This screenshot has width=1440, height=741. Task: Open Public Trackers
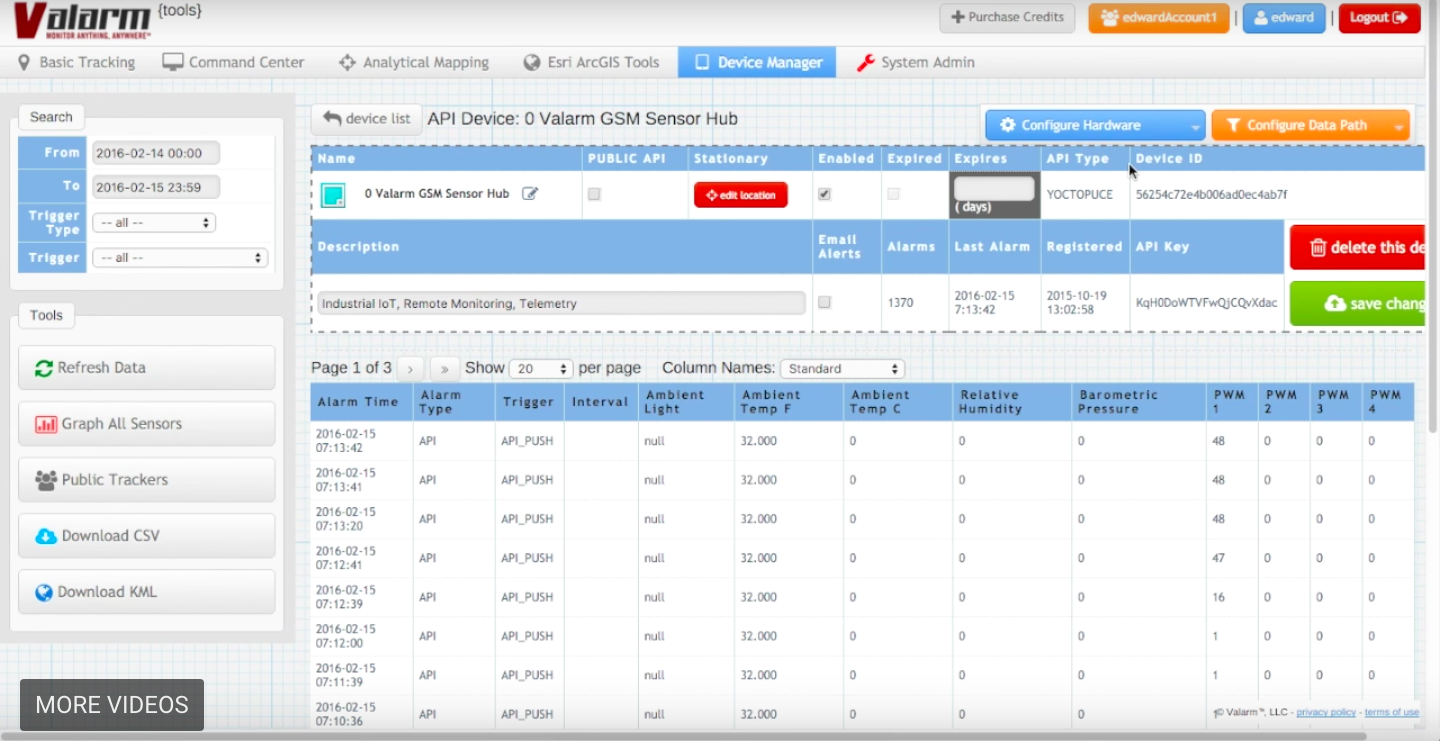pos(146,480)
